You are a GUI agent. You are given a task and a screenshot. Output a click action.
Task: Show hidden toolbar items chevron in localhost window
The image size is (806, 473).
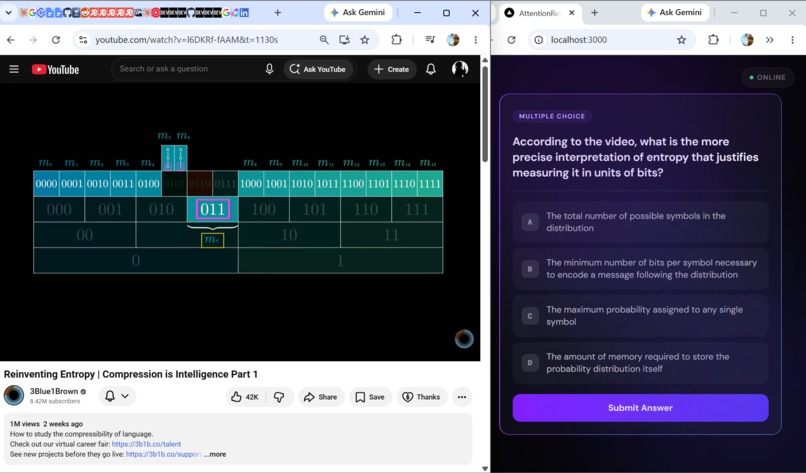770,40
